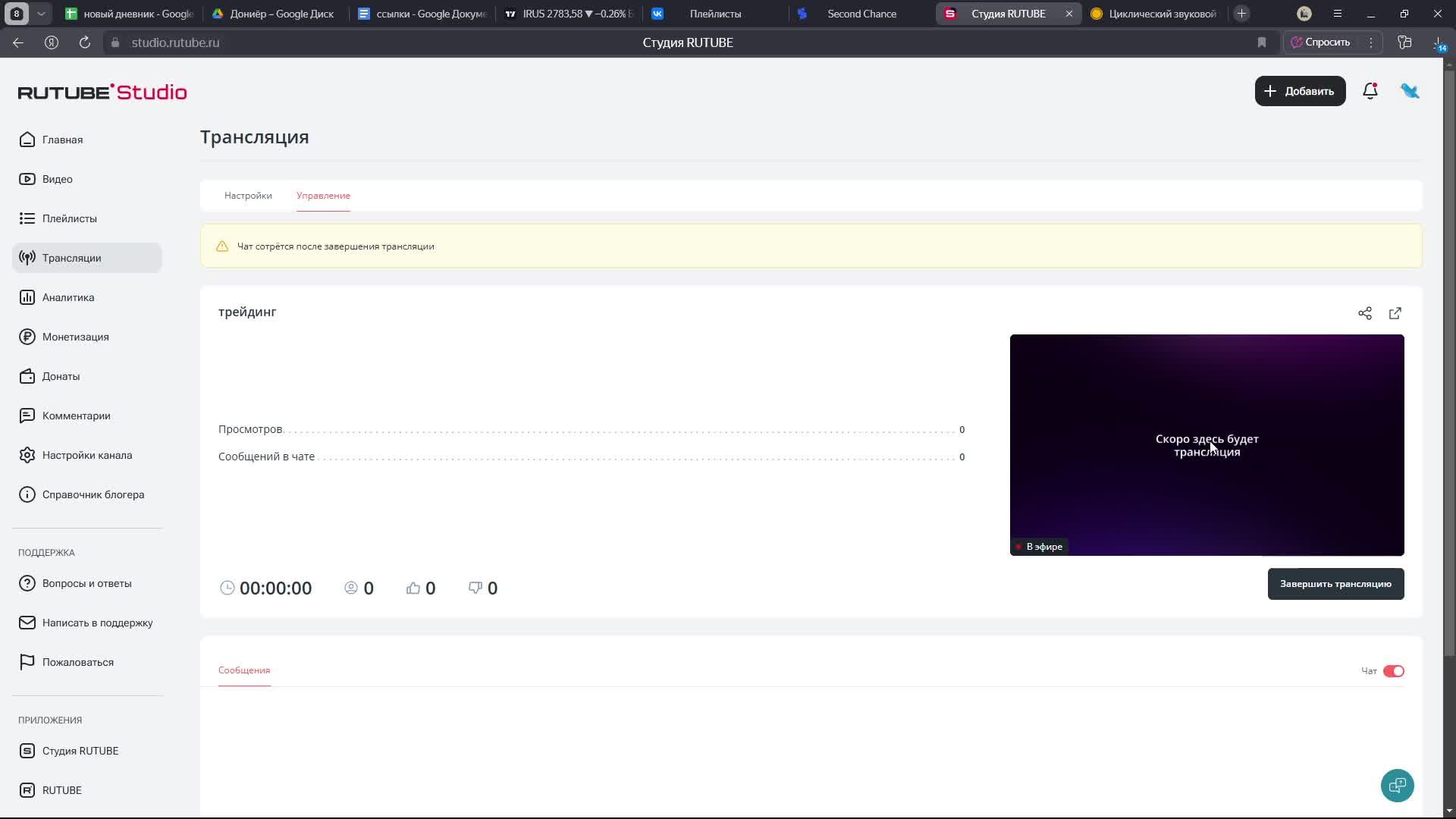Screen dimensions: 1456x819
Task: Switch to the Настройки tab
Action: [248, 196]
